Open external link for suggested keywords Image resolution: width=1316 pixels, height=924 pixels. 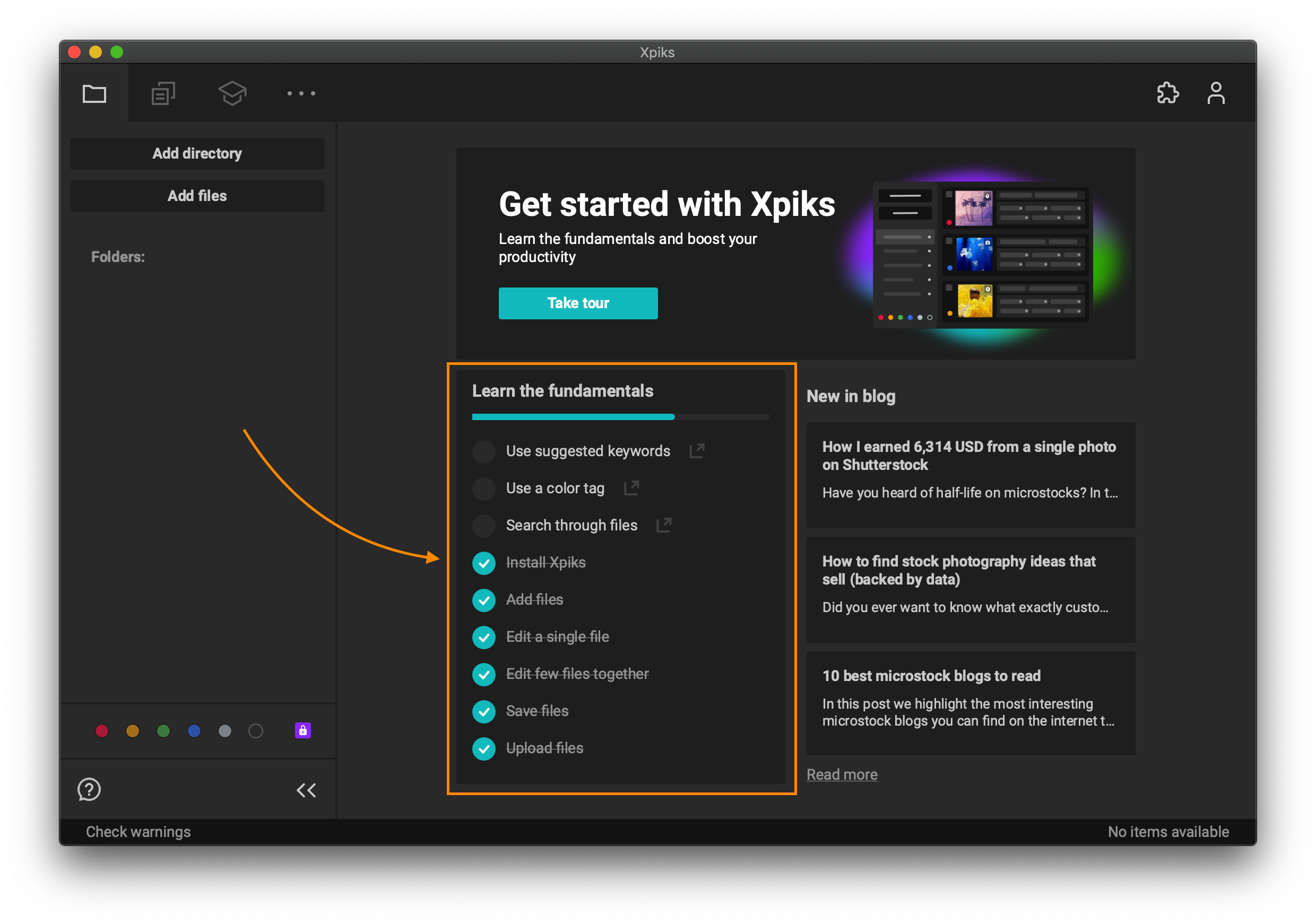(696, 451)
